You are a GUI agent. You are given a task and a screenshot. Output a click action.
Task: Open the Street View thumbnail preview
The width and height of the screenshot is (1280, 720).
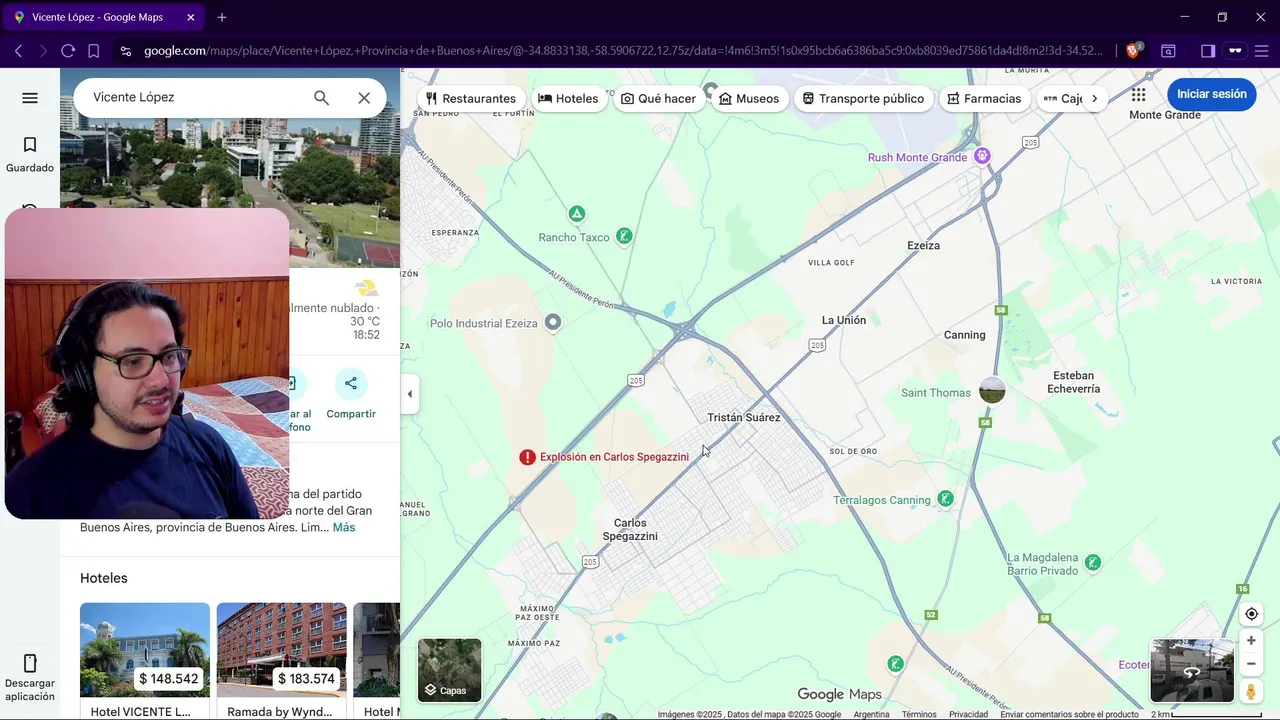(1192, 671)
